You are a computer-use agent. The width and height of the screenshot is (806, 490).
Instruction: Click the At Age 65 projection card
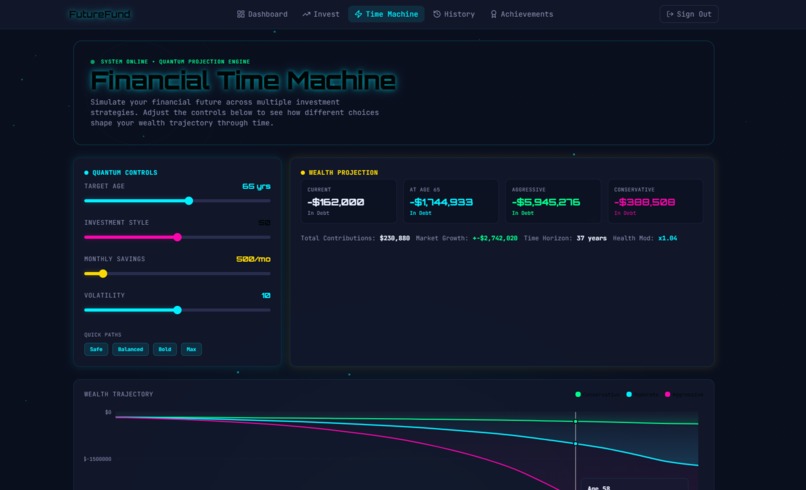tap(450, 201)
